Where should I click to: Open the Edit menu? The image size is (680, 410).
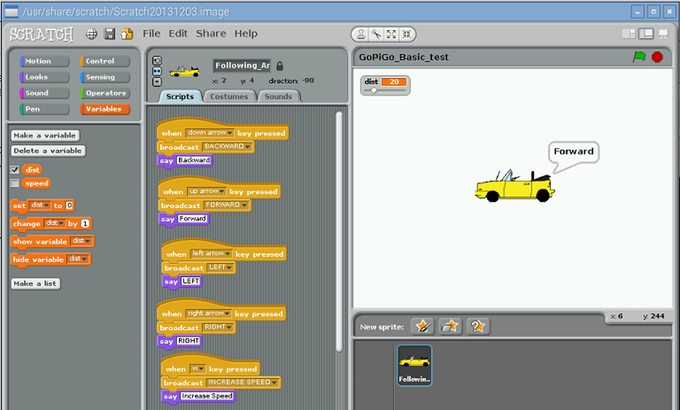[178, 33]
